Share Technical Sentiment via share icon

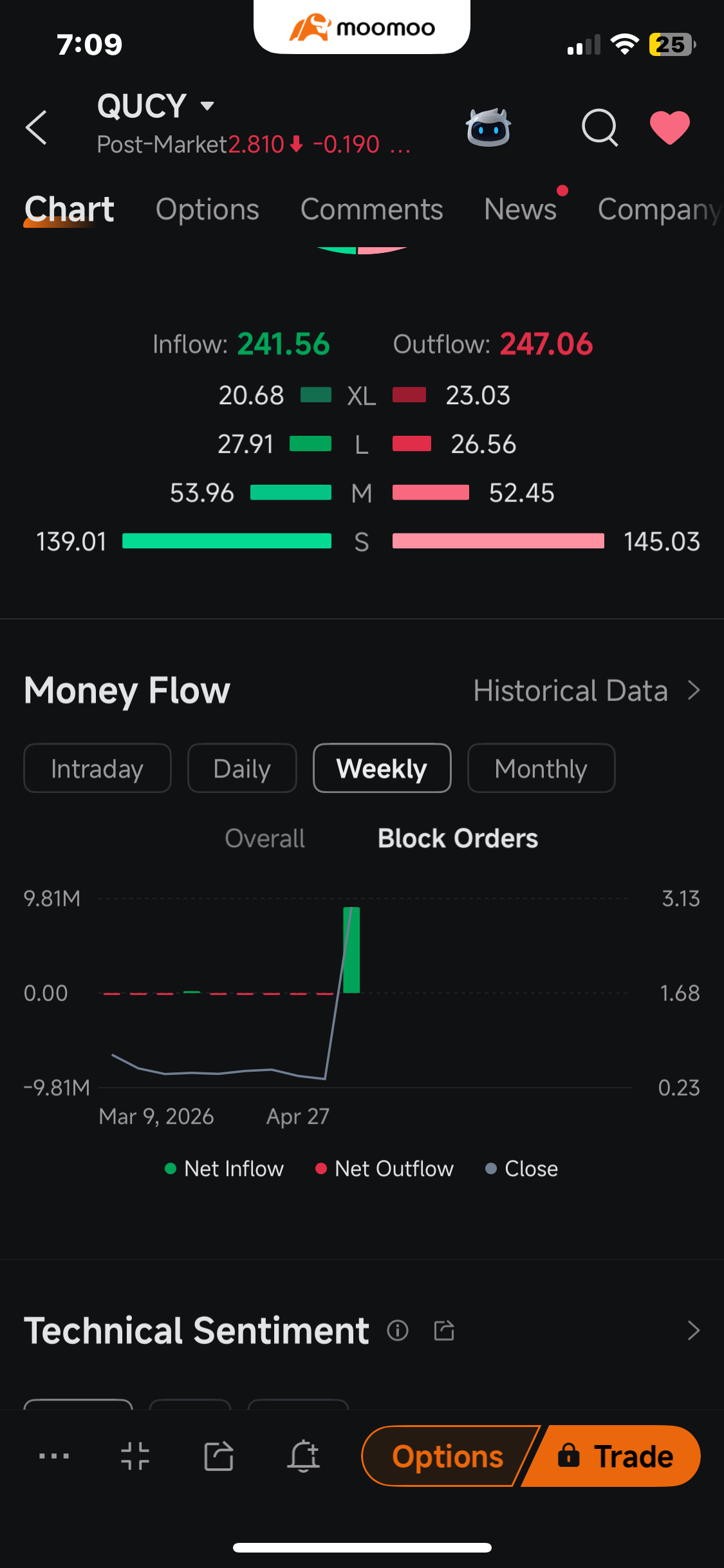click(x=444, y=1330)
